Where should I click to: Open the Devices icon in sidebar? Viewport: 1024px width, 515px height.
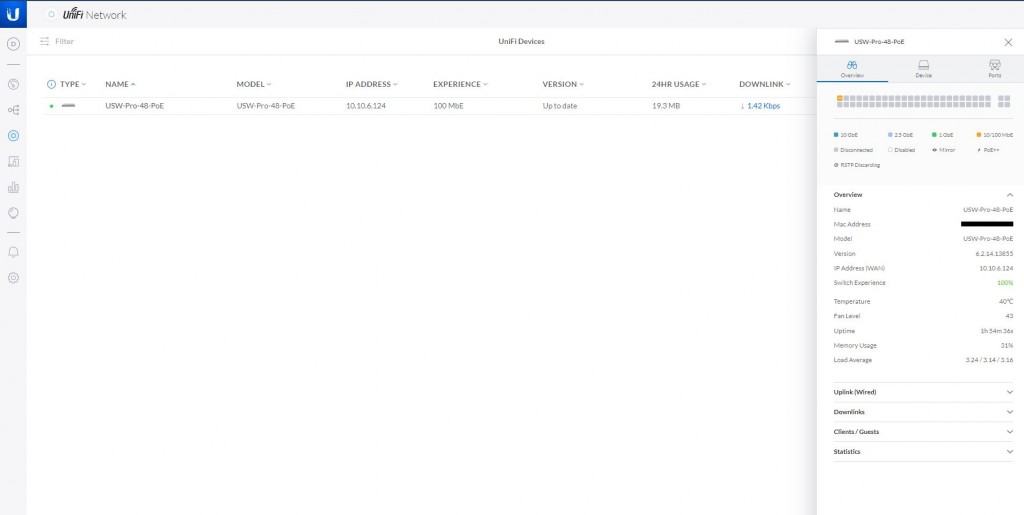[13, 136]
